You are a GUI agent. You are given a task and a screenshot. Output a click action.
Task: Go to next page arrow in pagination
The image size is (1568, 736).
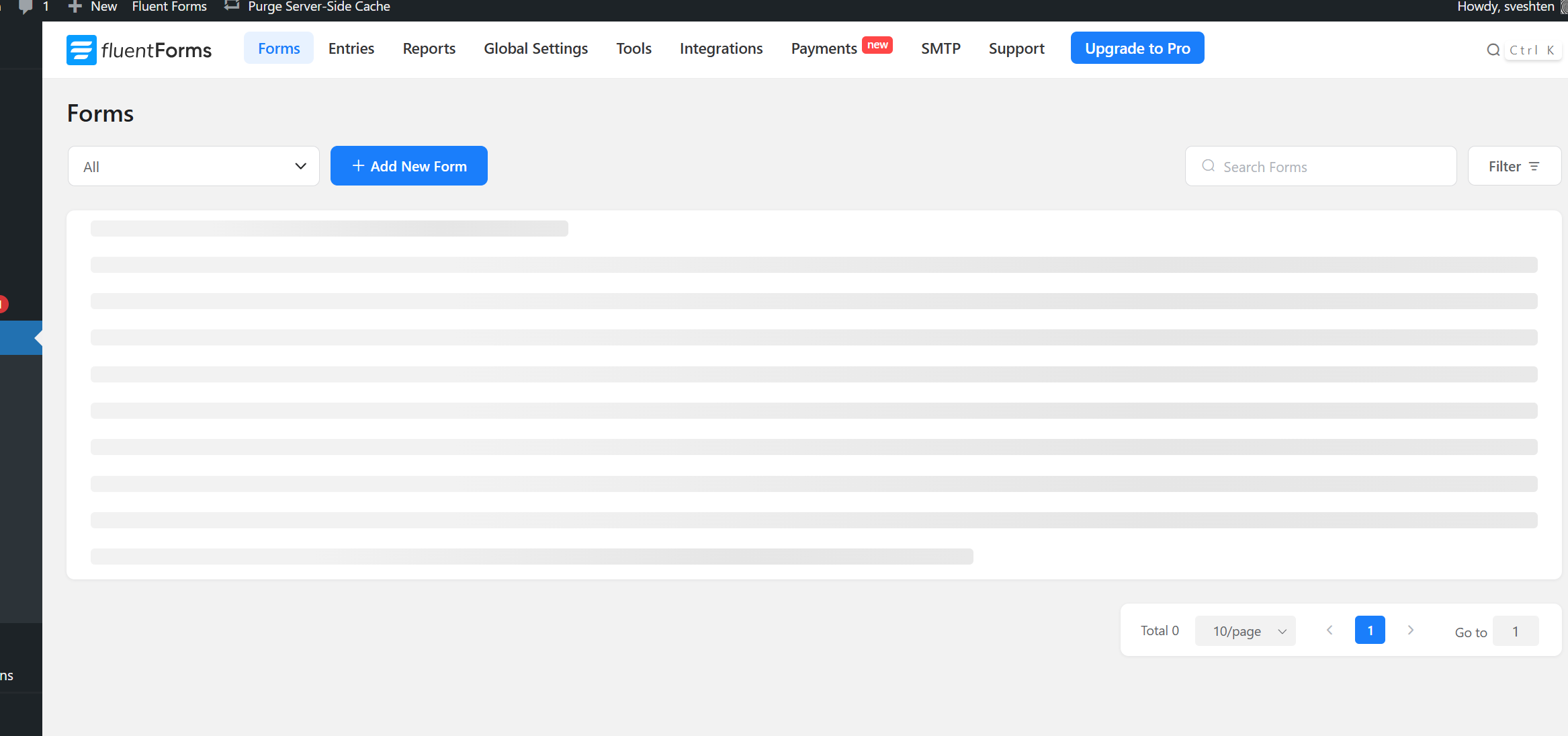1410,630
